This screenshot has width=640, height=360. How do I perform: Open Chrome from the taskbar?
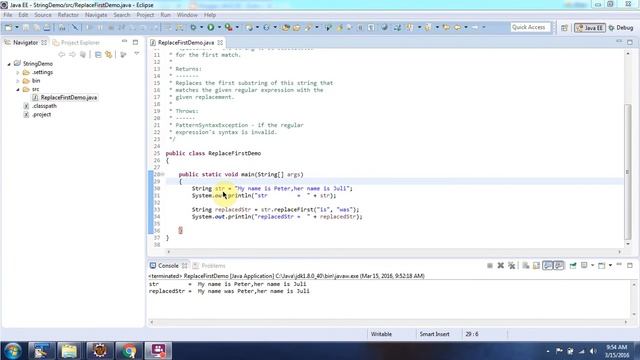tap(129, 351)
